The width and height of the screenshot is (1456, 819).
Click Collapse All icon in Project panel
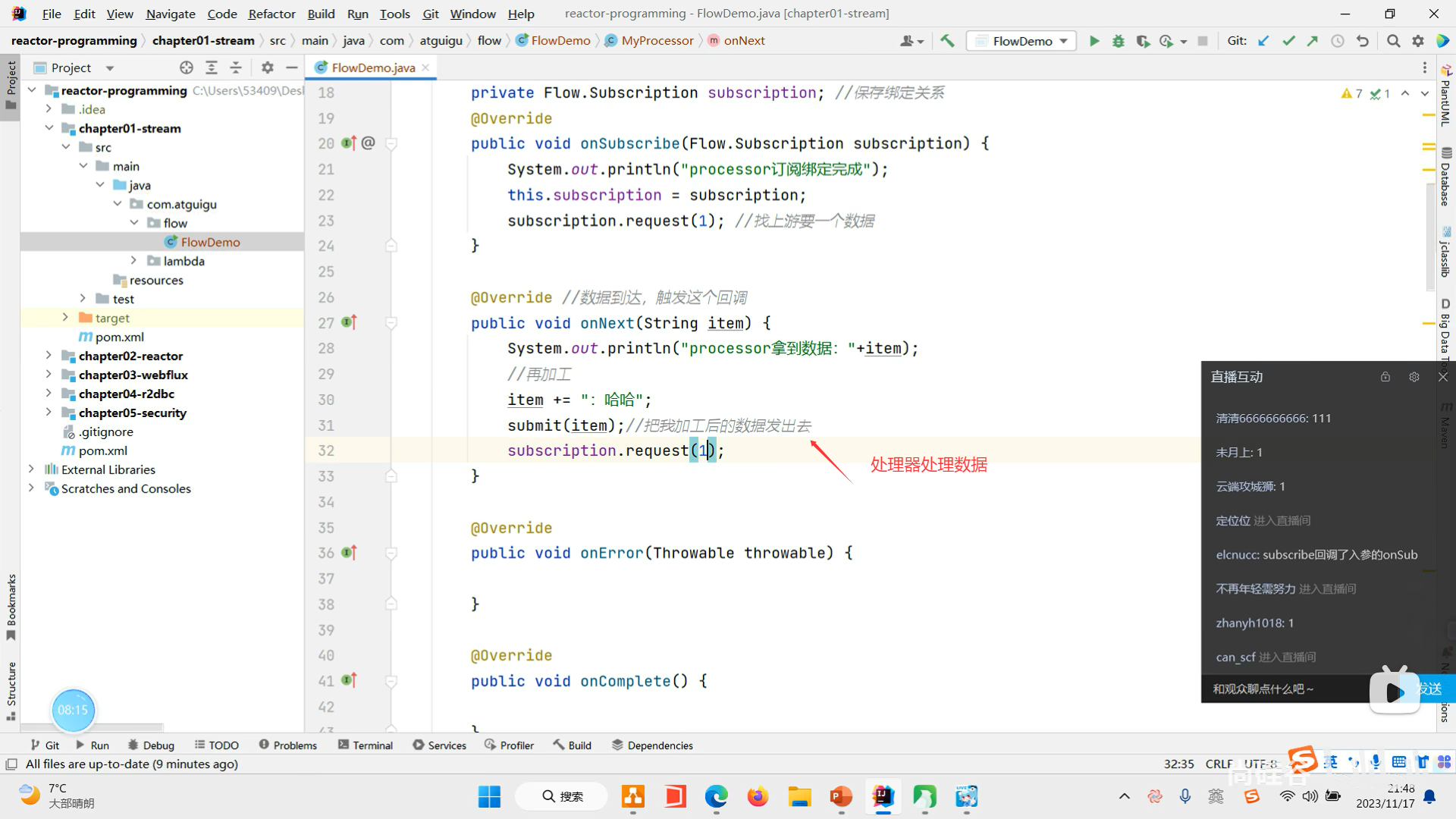click(x=236, y=67)
